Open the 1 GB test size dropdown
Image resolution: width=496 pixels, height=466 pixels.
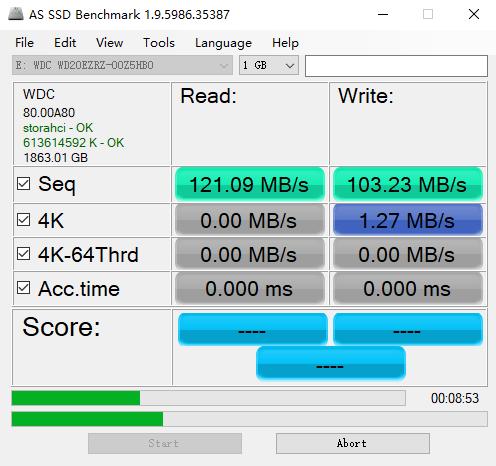[x=269, y=65]
